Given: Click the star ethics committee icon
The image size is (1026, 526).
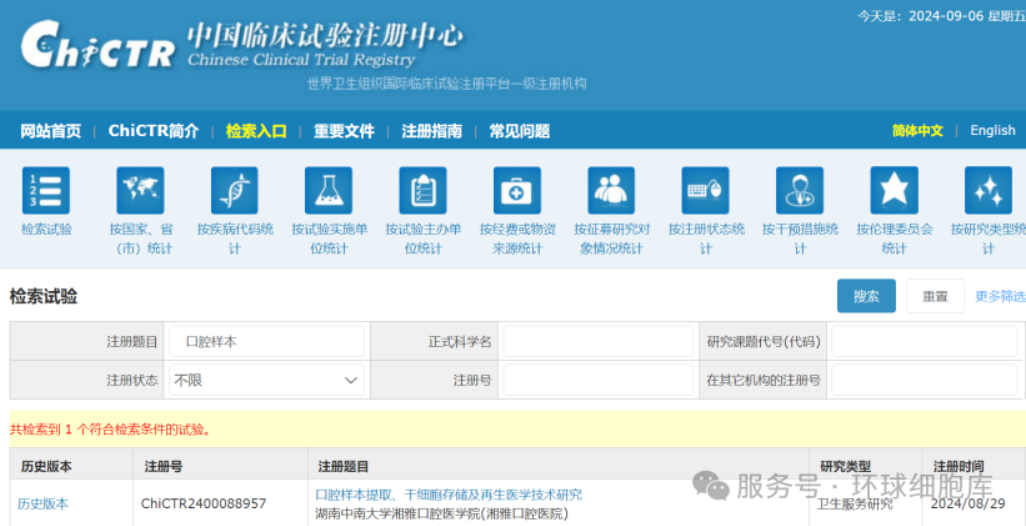Looking at the screenshot, I should [894, 191].
